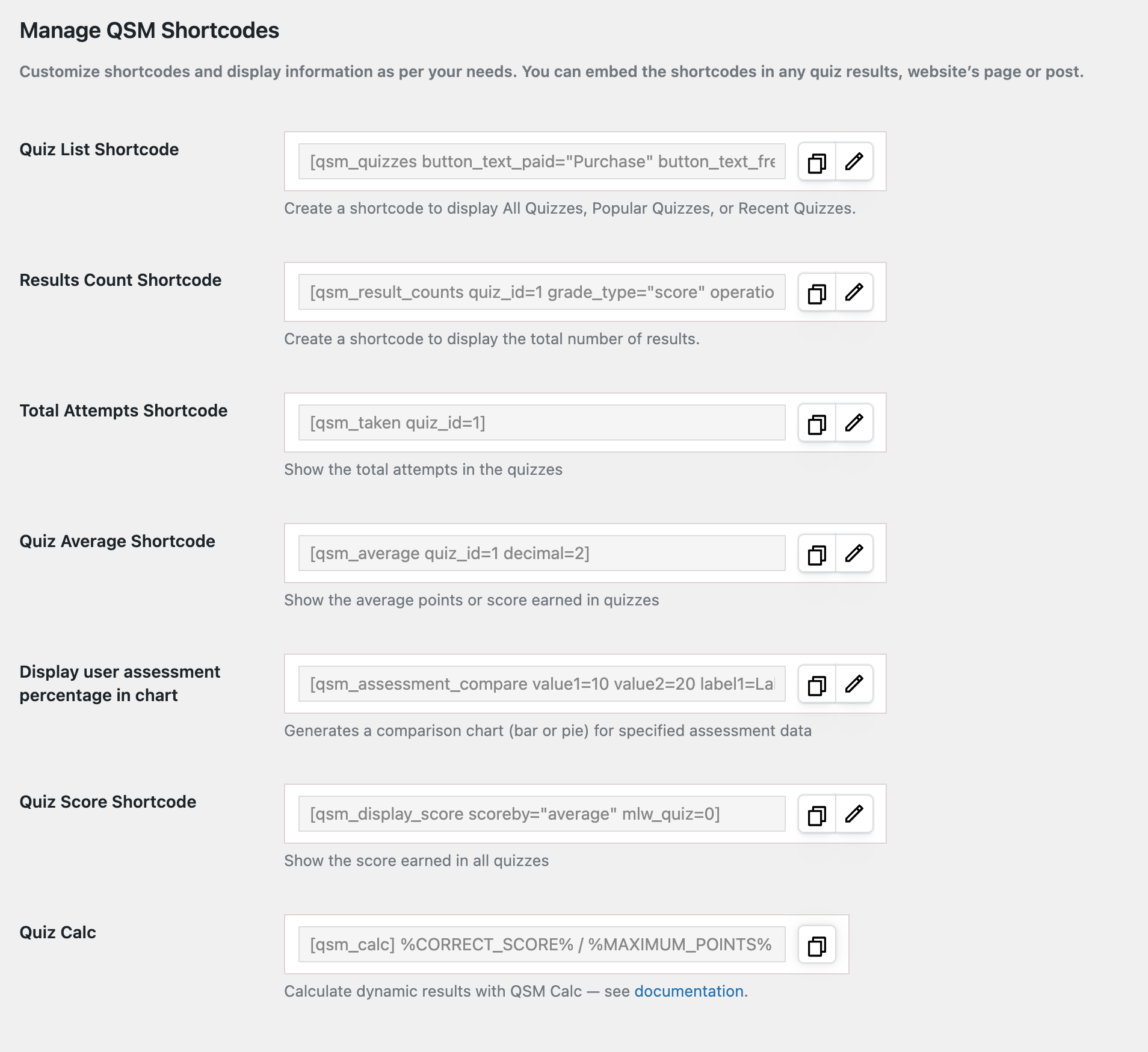
Task: Copy the Quiz Score shortcode
Action: 816,814
